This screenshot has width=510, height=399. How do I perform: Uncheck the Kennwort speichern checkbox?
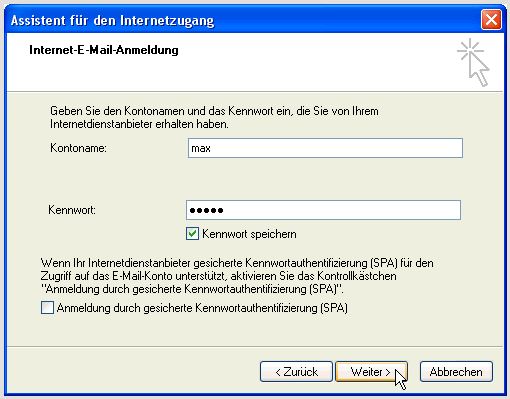(192, 234)
